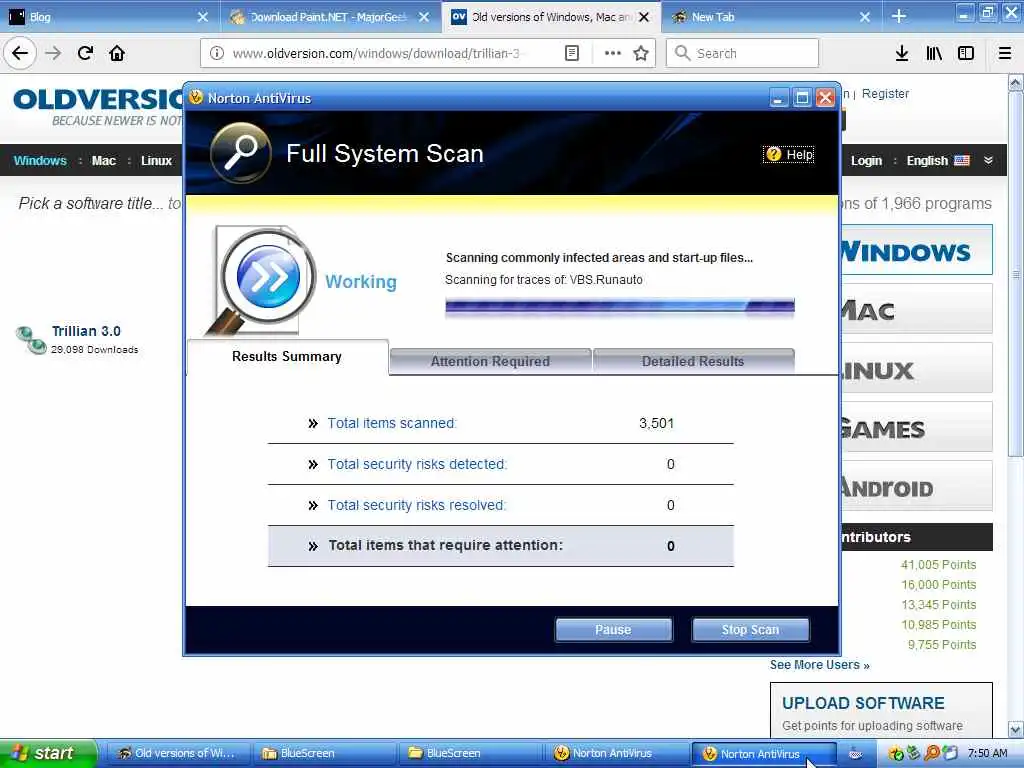Go to the Home page icon

click(x=117, y=53)
